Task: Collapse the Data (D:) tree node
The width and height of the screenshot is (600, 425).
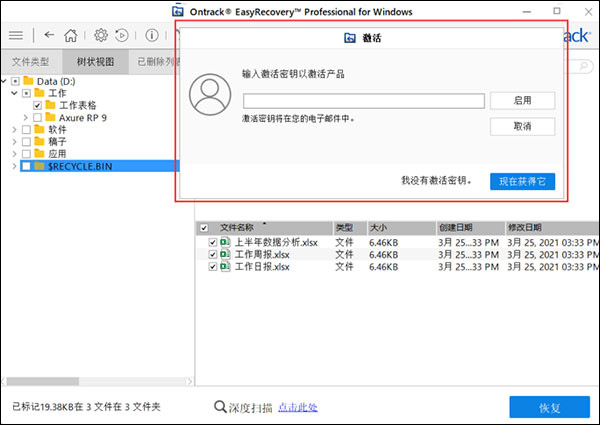Action: point(4,81)
